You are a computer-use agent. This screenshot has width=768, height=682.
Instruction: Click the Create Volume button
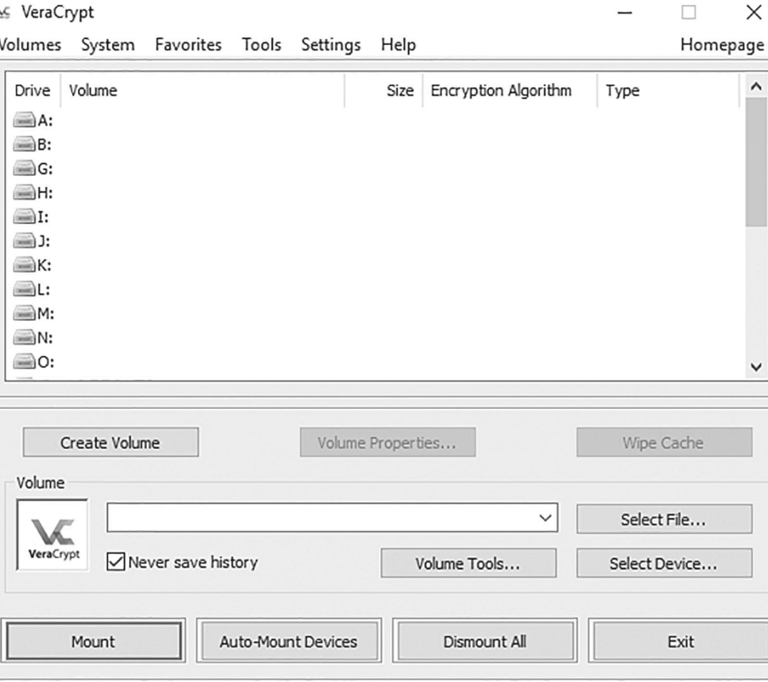[111, 442]
